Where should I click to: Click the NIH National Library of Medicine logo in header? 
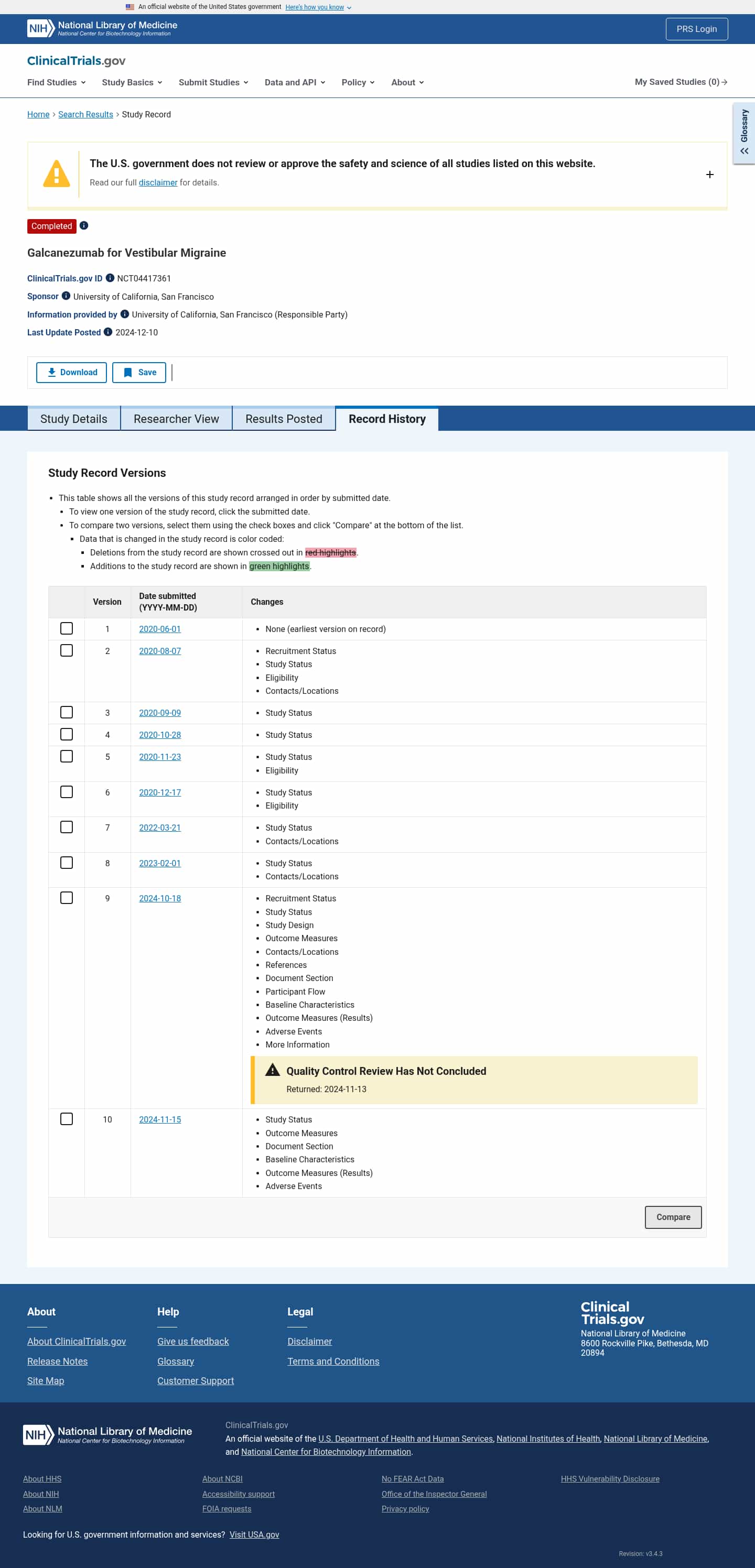102,29
